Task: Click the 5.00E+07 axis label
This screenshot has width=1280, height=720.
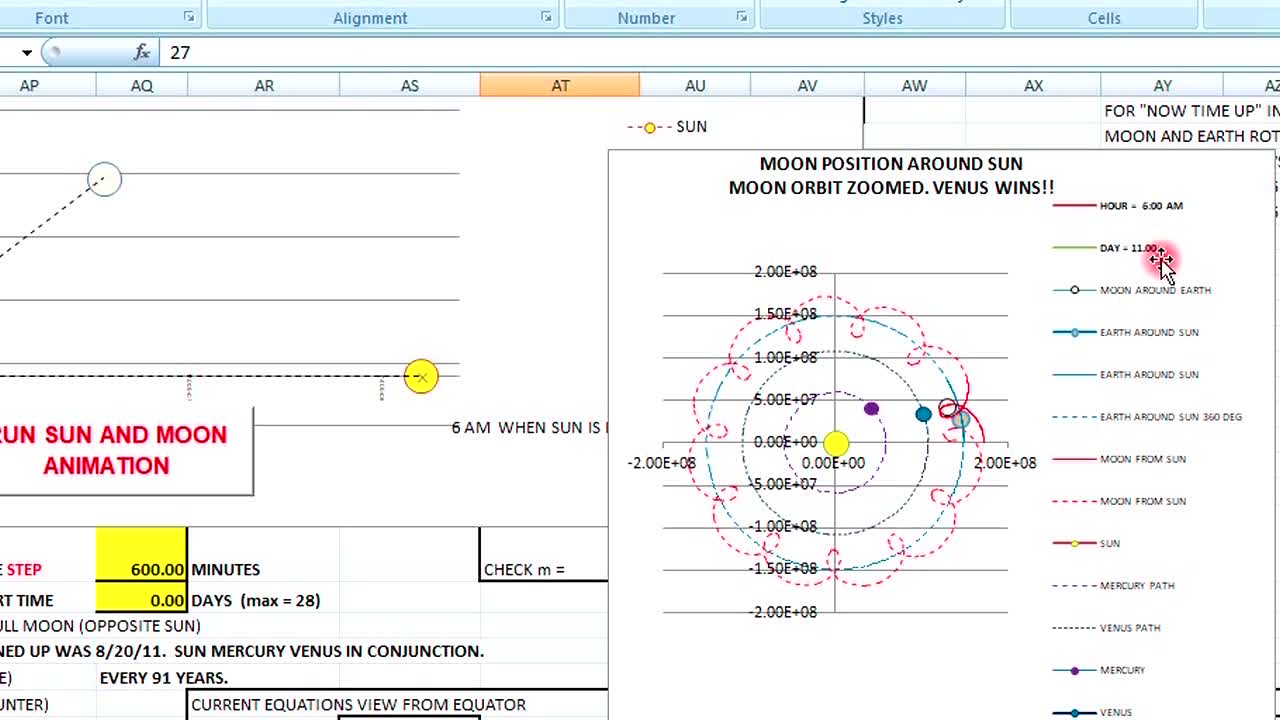Action: (x=786, y=399)
